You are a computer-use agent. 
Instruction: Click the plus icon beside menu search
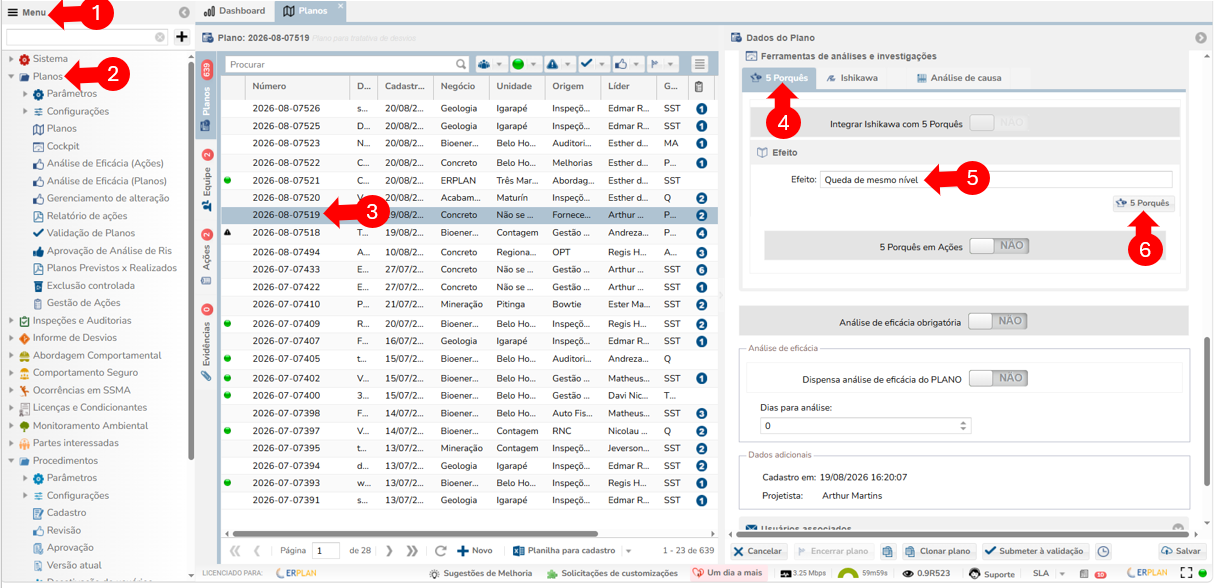click(181, 37)
